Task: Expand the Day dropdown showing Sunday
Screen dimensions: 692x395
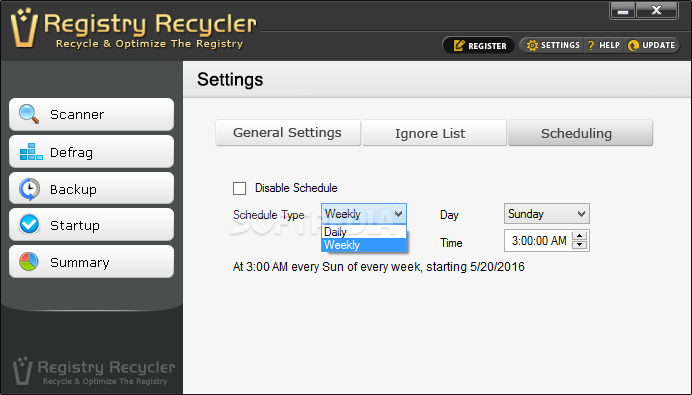Action: coord(546,214)
